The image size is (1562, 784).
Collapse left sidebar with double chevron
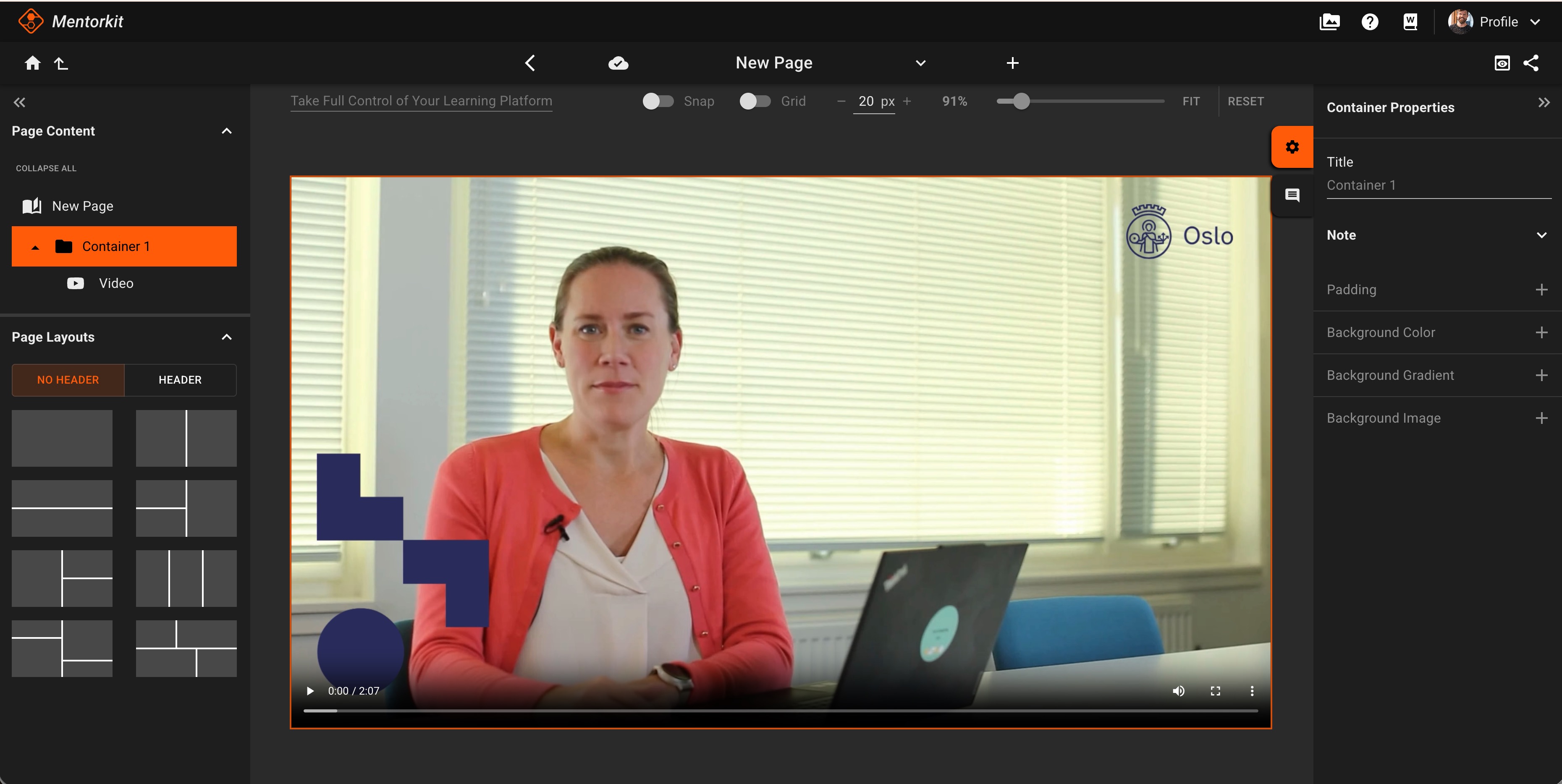[19, 102]
